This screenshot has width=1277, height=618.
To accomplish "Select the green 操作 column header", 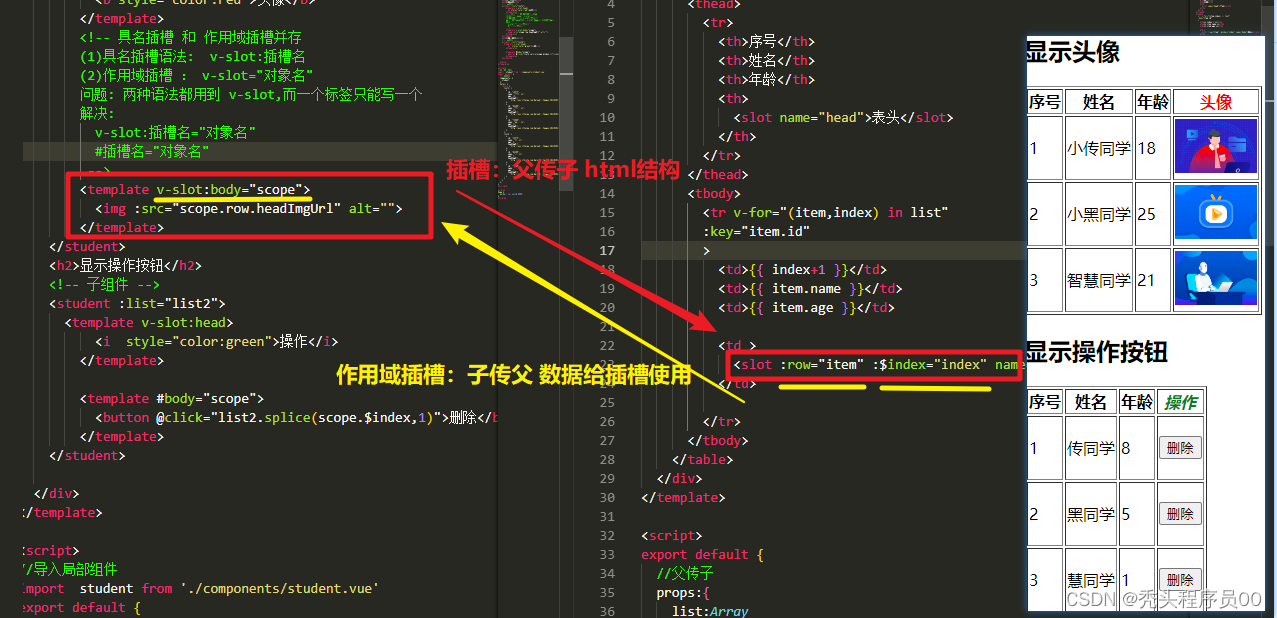I will click(x=1180, y=401).
